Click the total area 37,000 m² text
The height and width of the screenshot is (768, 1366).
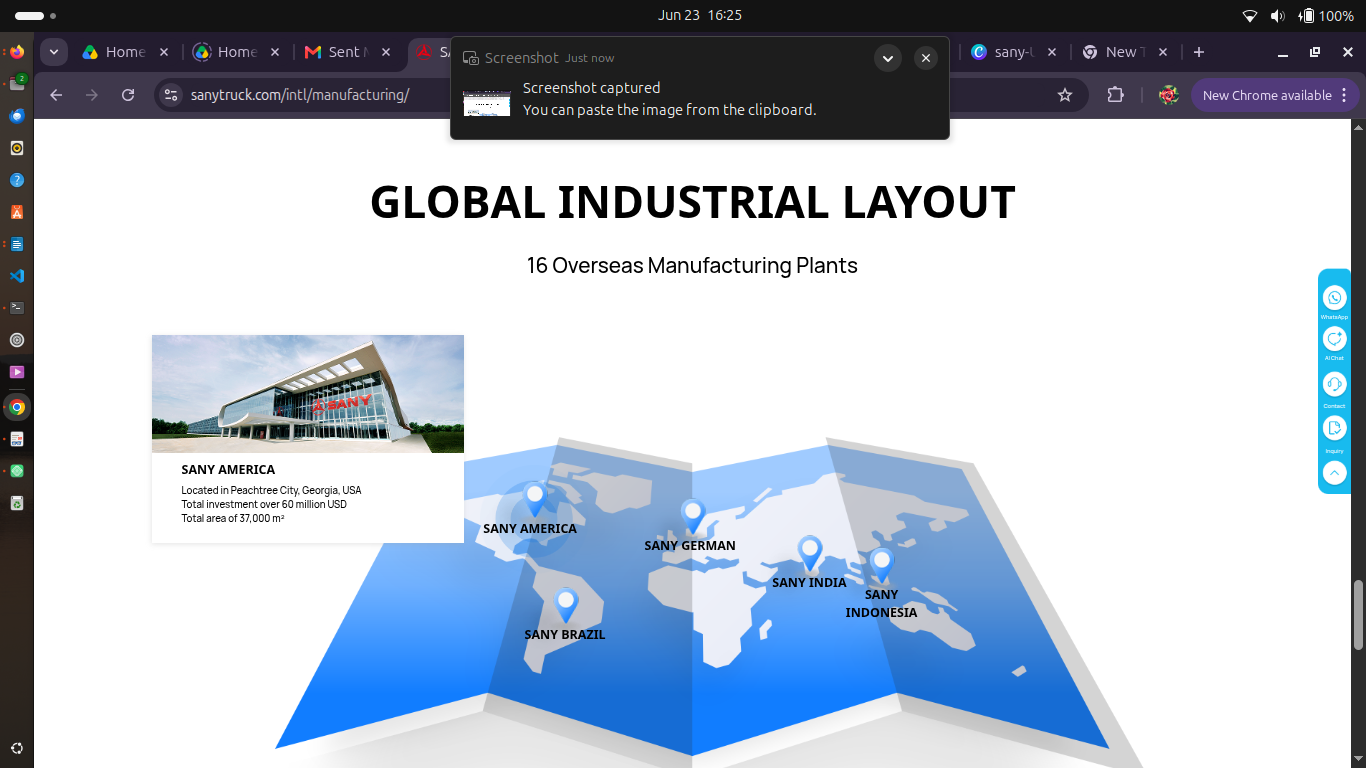coord(233,519)
